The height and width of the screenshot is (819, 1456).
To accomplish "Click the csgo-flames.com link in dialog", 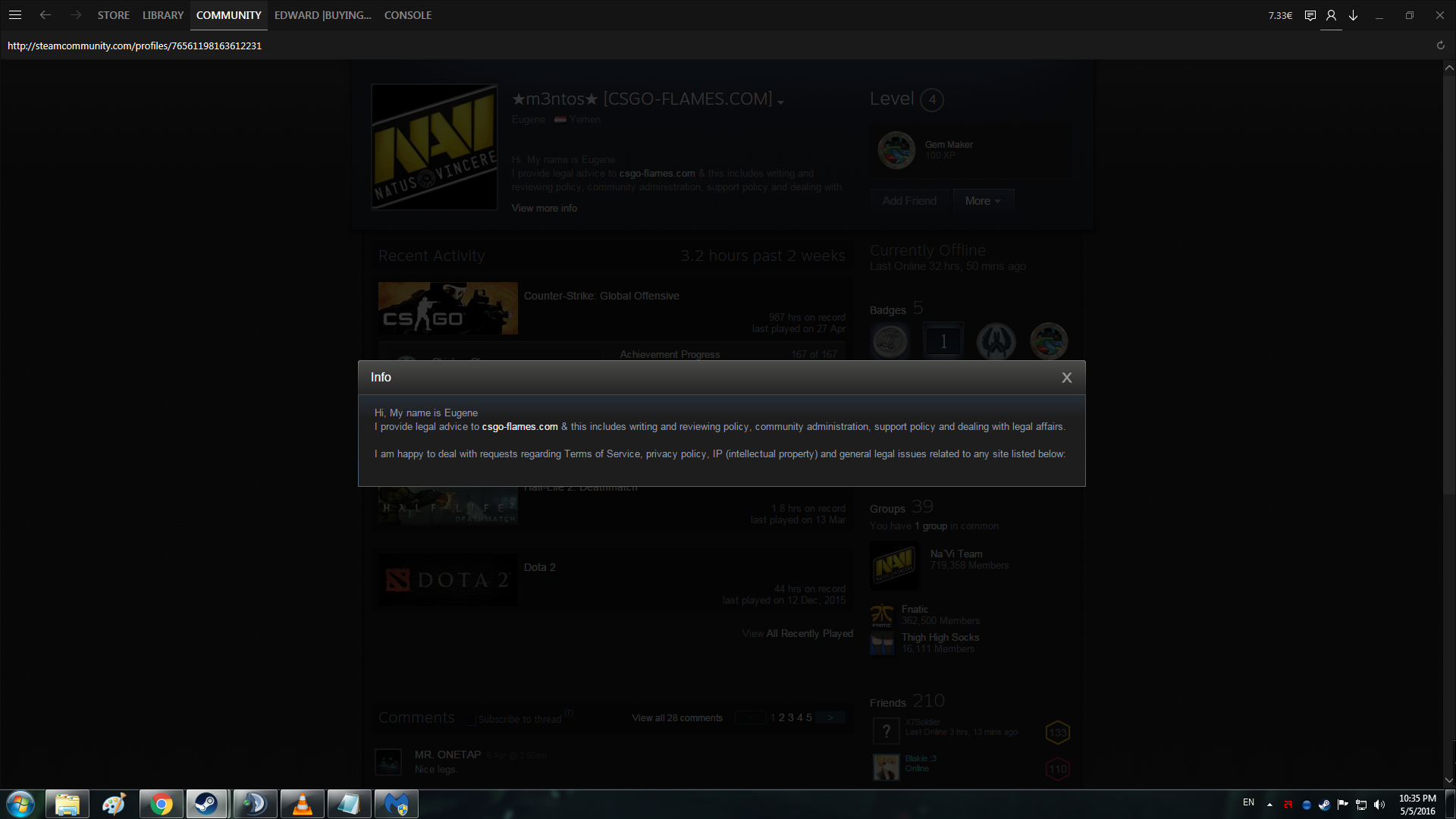I will [x=519, y=427].
